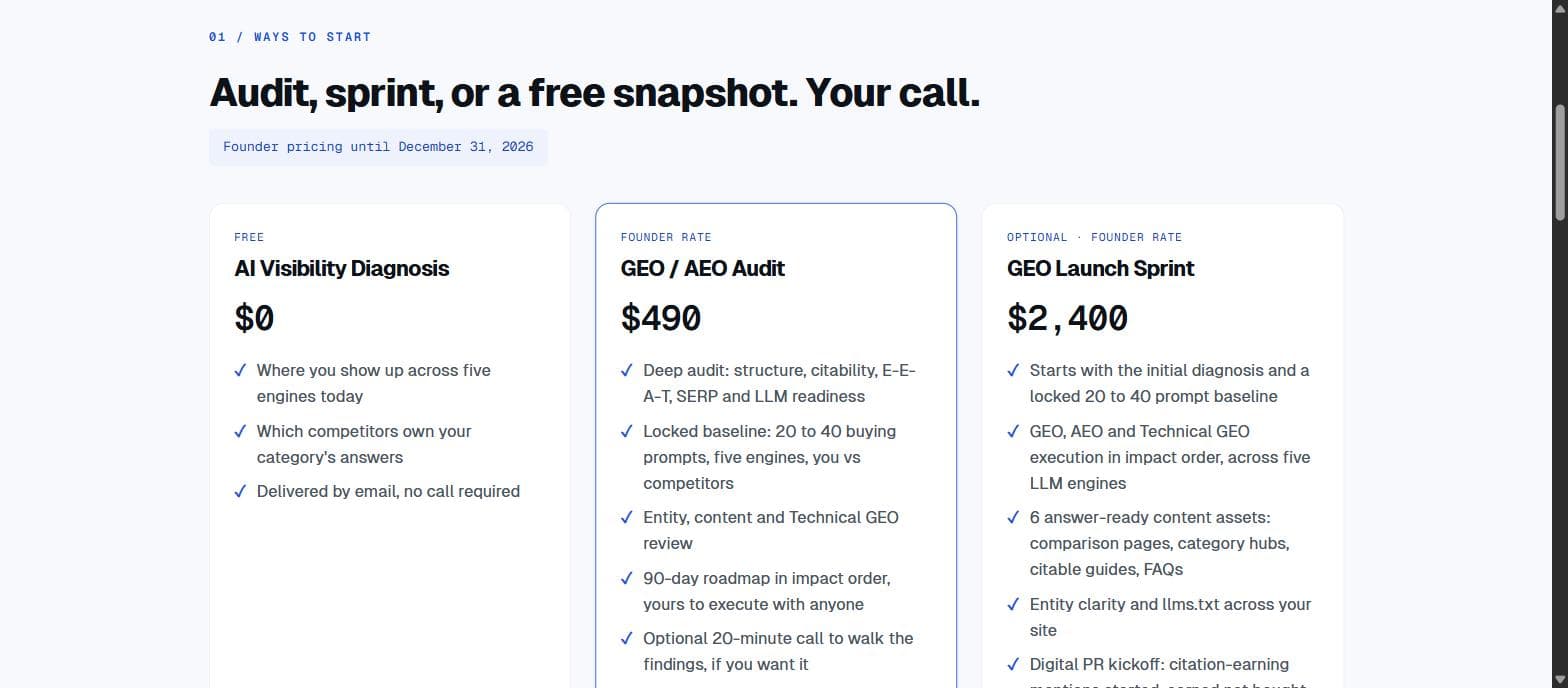Click the scrollbar up arrow
Screen dimensions: 1568x688
1559,8
